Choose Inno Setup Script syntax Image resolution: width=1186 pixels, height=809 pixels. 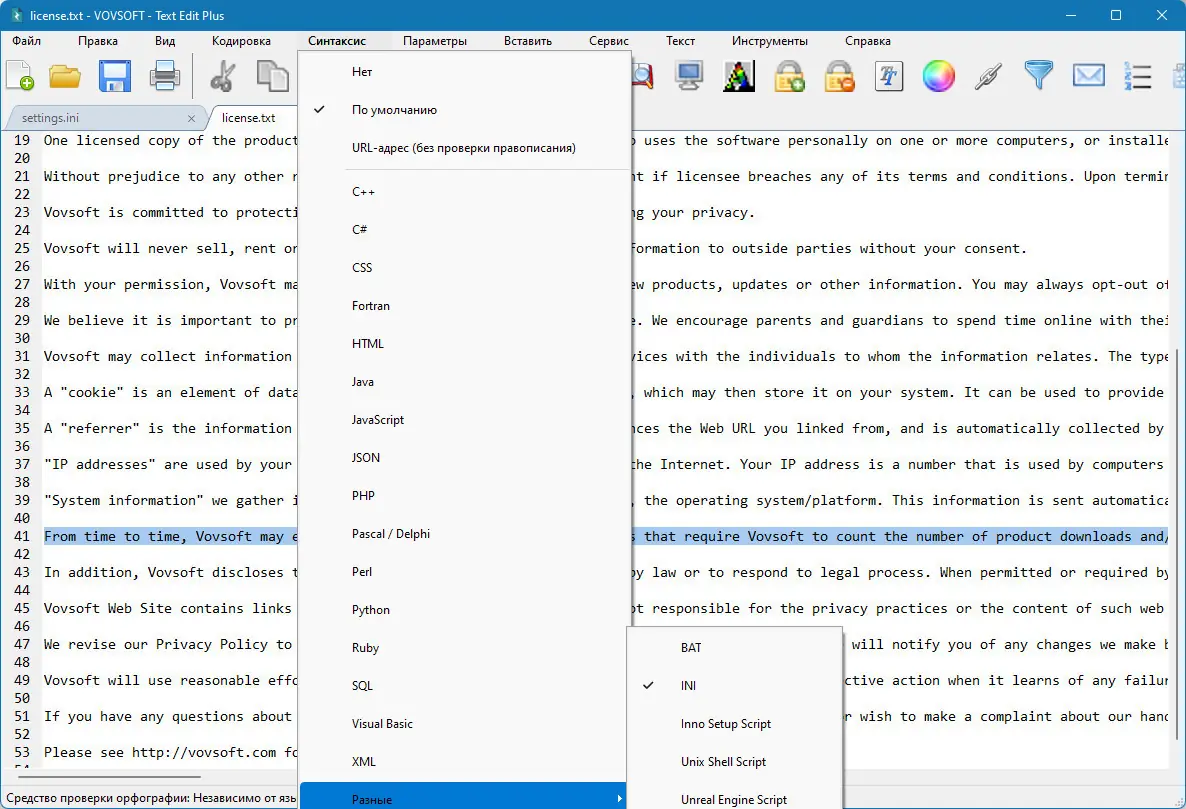pos(734,724)
